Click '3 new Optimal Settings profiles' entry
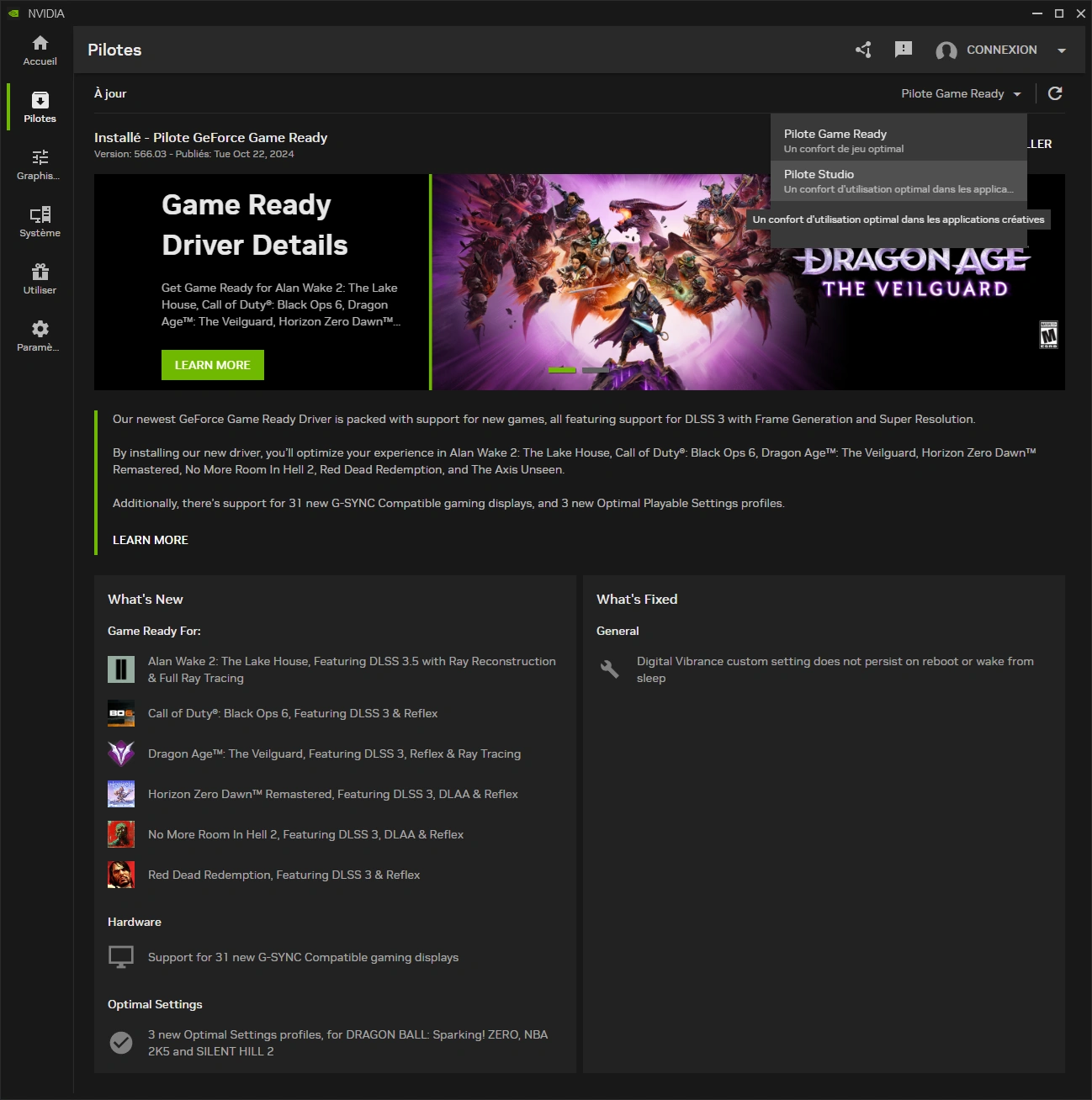 pos(347,1043)
